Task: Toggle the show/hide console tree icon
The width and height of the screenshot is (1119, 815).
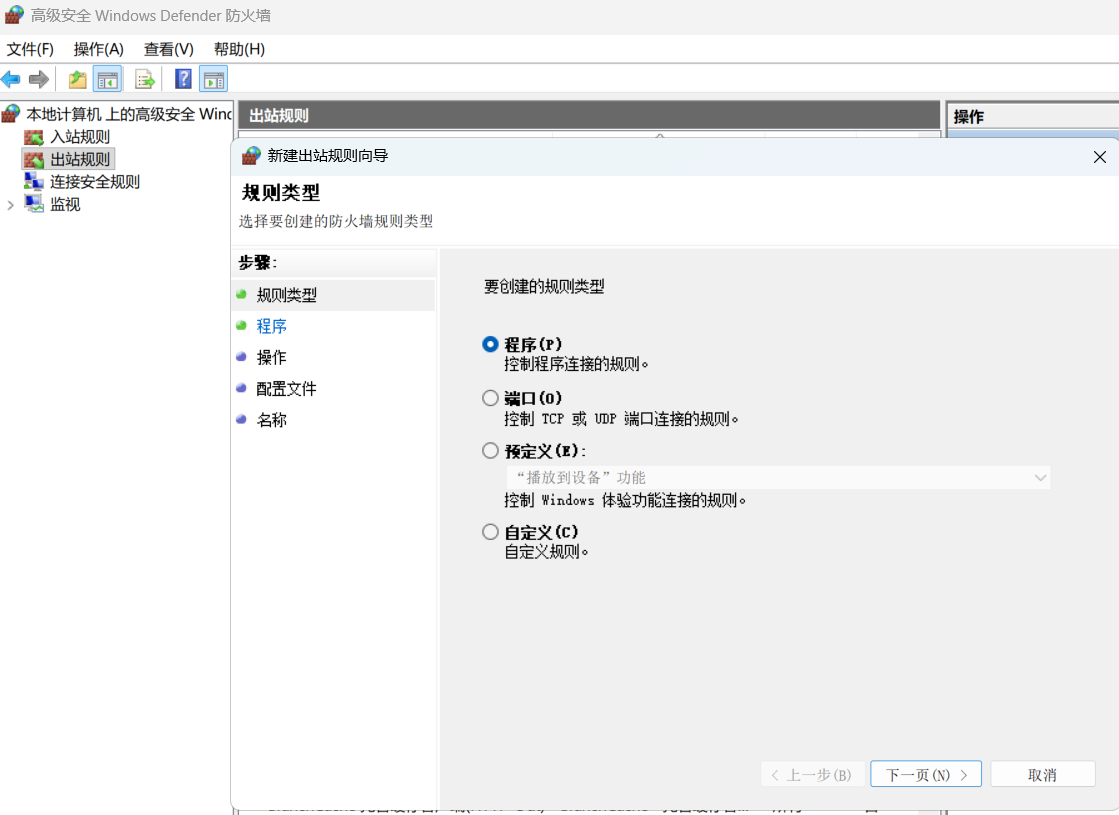Action: [108, 79]
